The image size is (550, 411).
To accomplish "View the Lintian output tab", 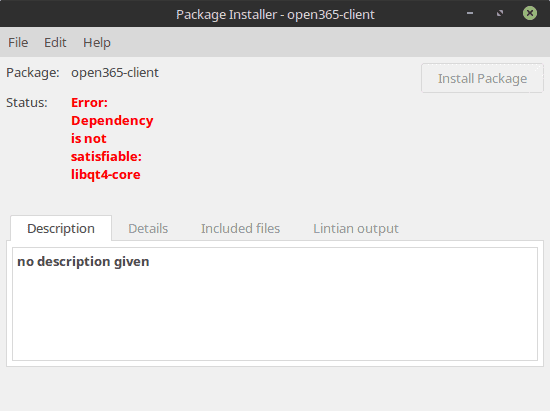I will coord(356,228).
